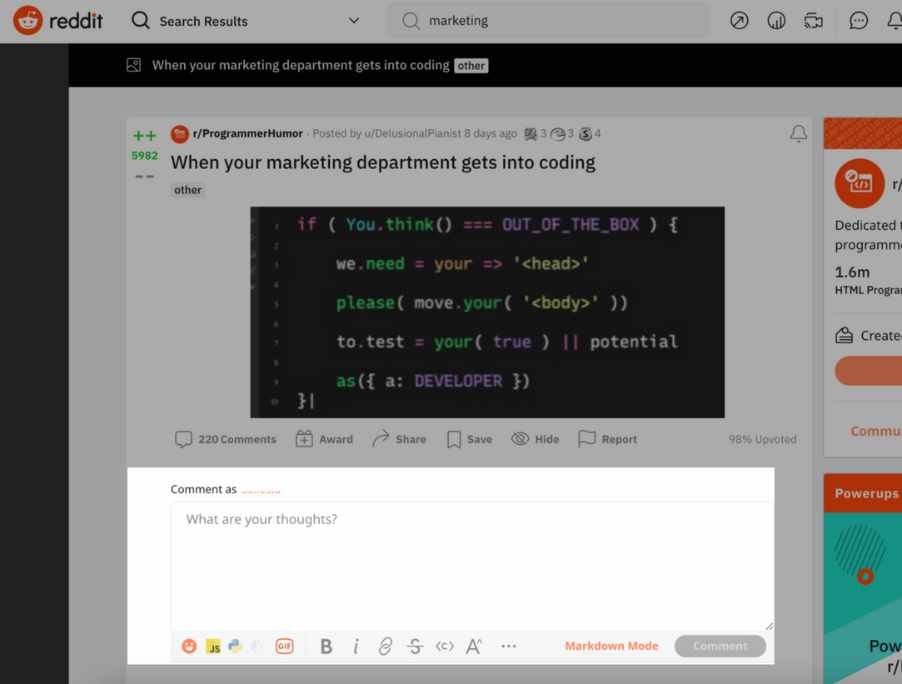Upvote the post with the ++ button
Viewport: 902px width, 684px height.
[x=145, y=136]
